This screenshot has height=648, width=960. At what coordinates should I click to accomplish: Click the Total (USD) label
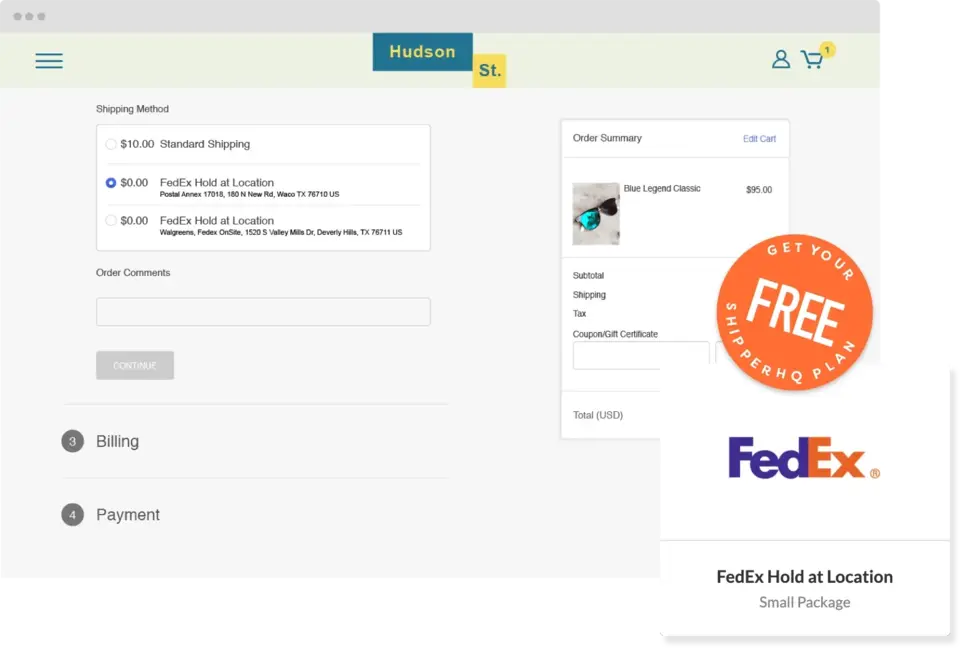598,415
